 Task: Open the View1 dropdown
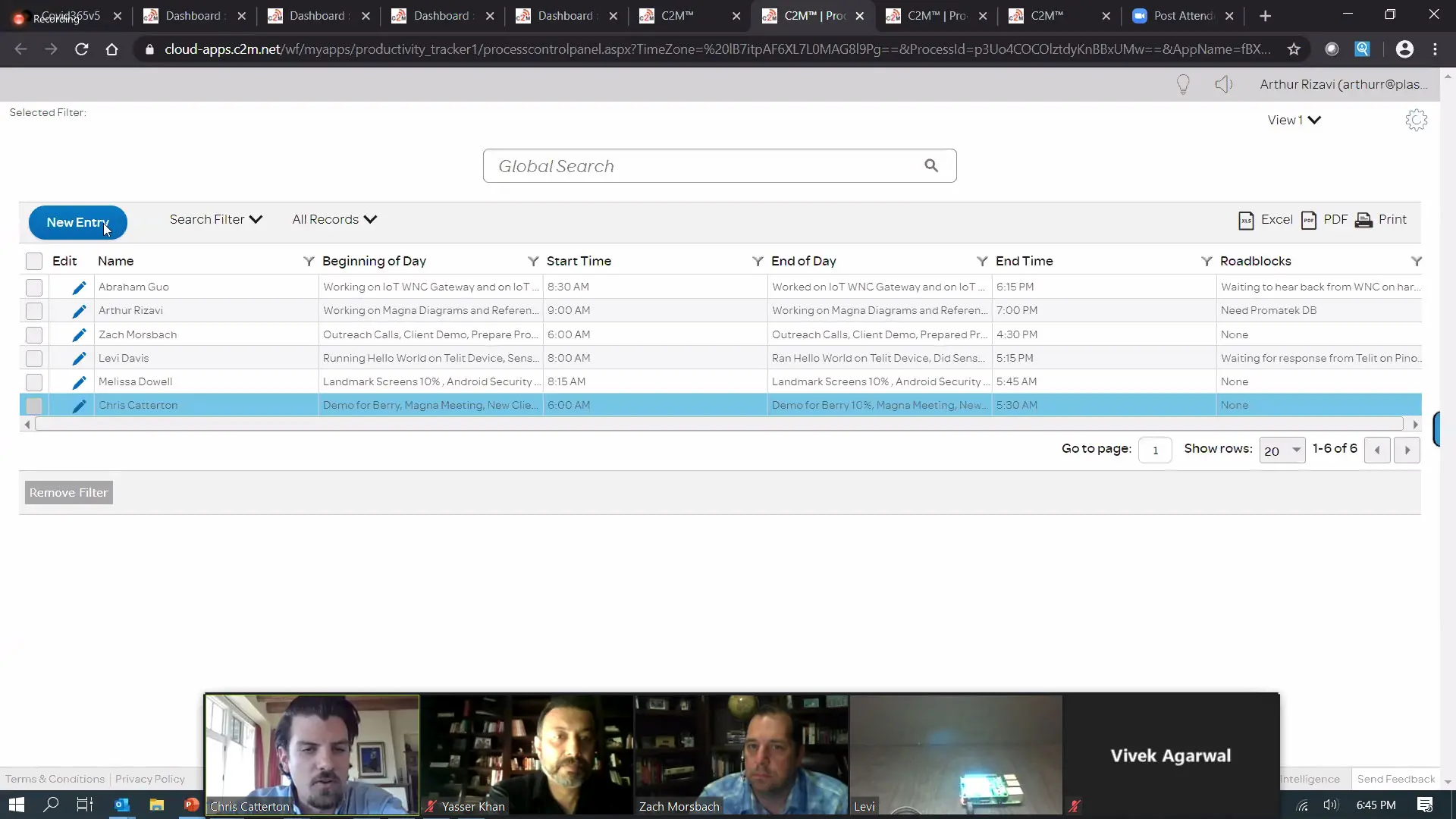coord(1294,120)
